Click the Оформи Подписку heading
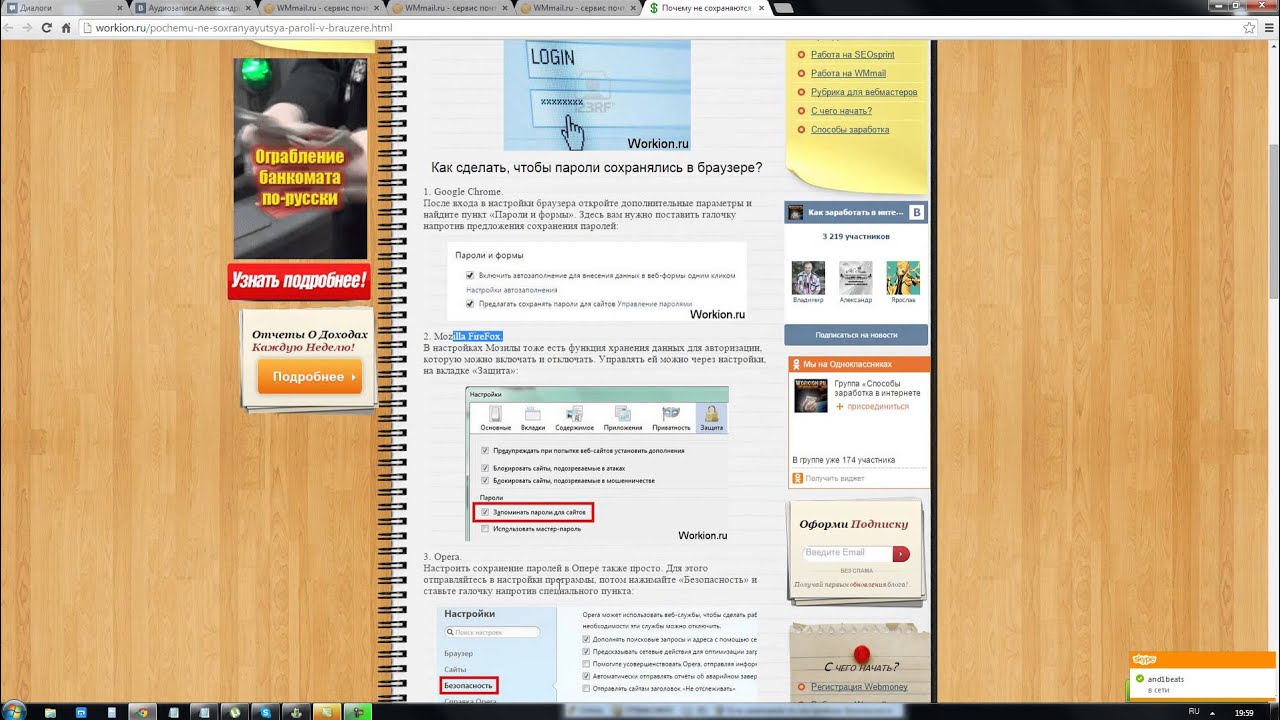 [x=854, y=524]
